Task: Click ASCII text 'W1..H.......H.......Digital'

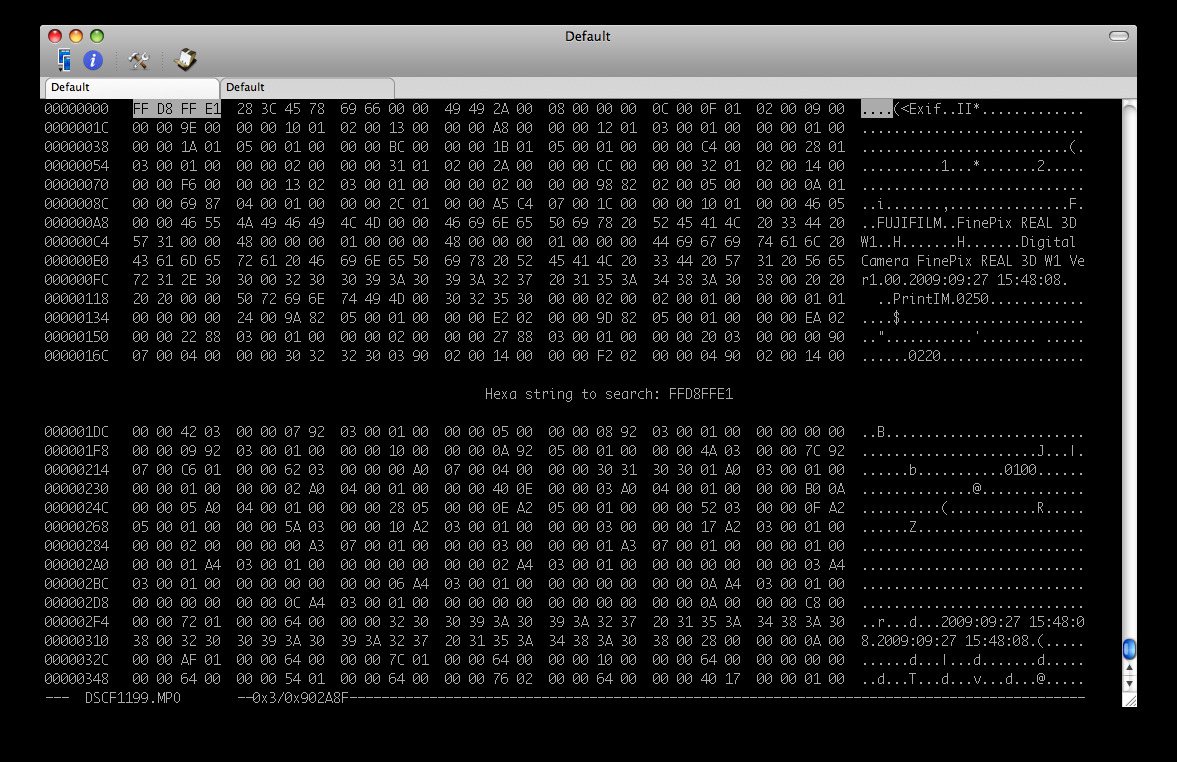Action: [968, 242]
